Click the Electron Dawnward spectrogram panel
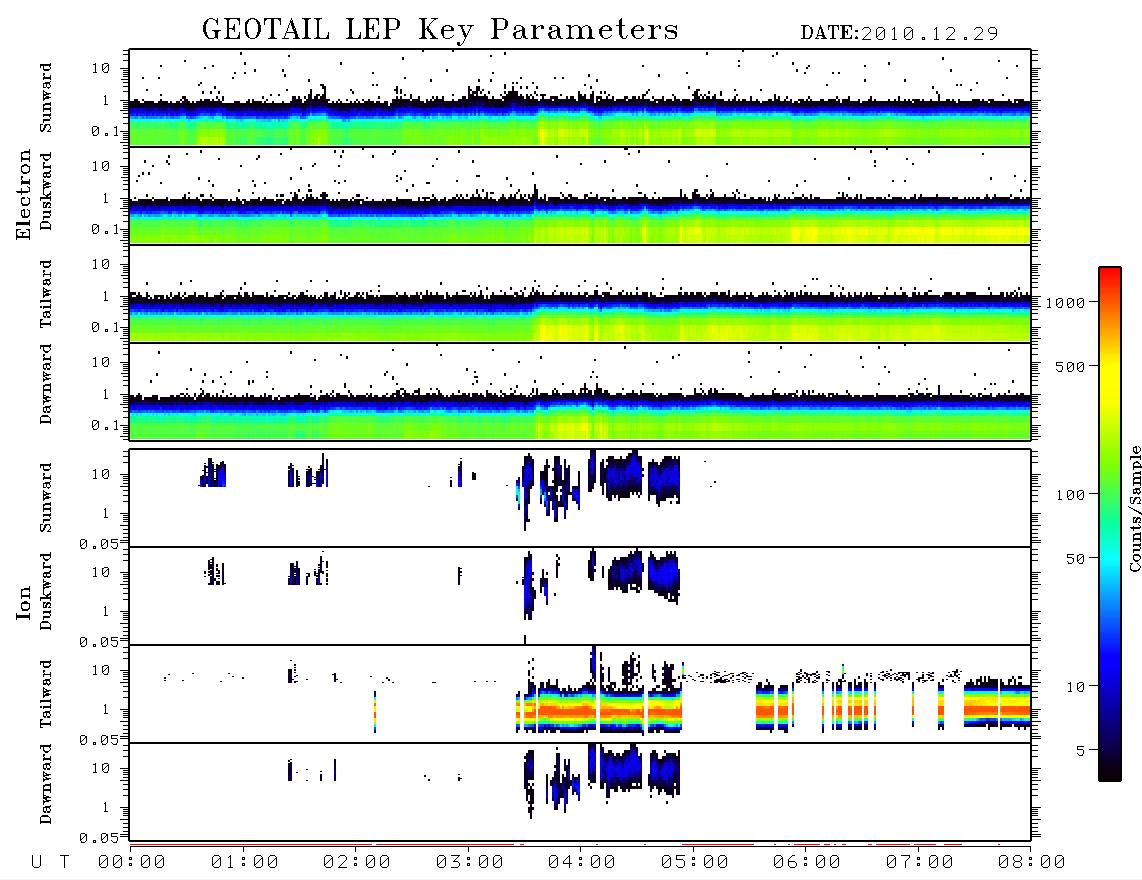 580,391
